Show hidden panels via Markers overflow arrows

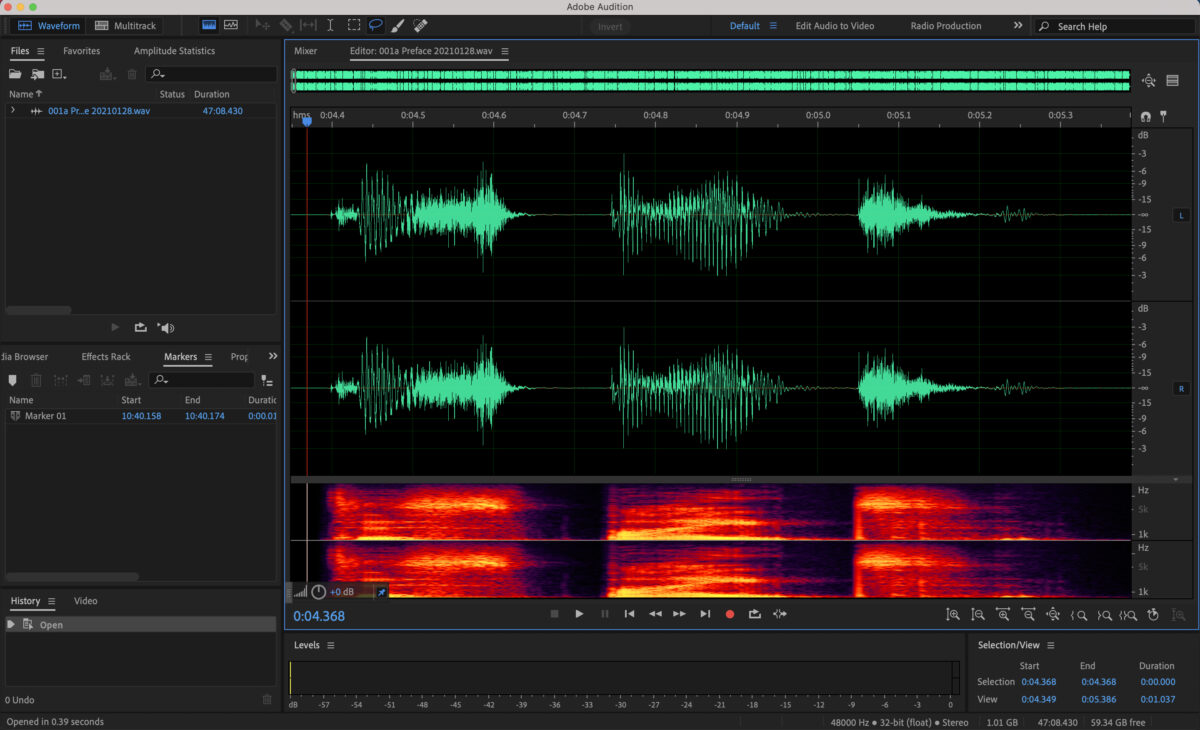[273, 356]
